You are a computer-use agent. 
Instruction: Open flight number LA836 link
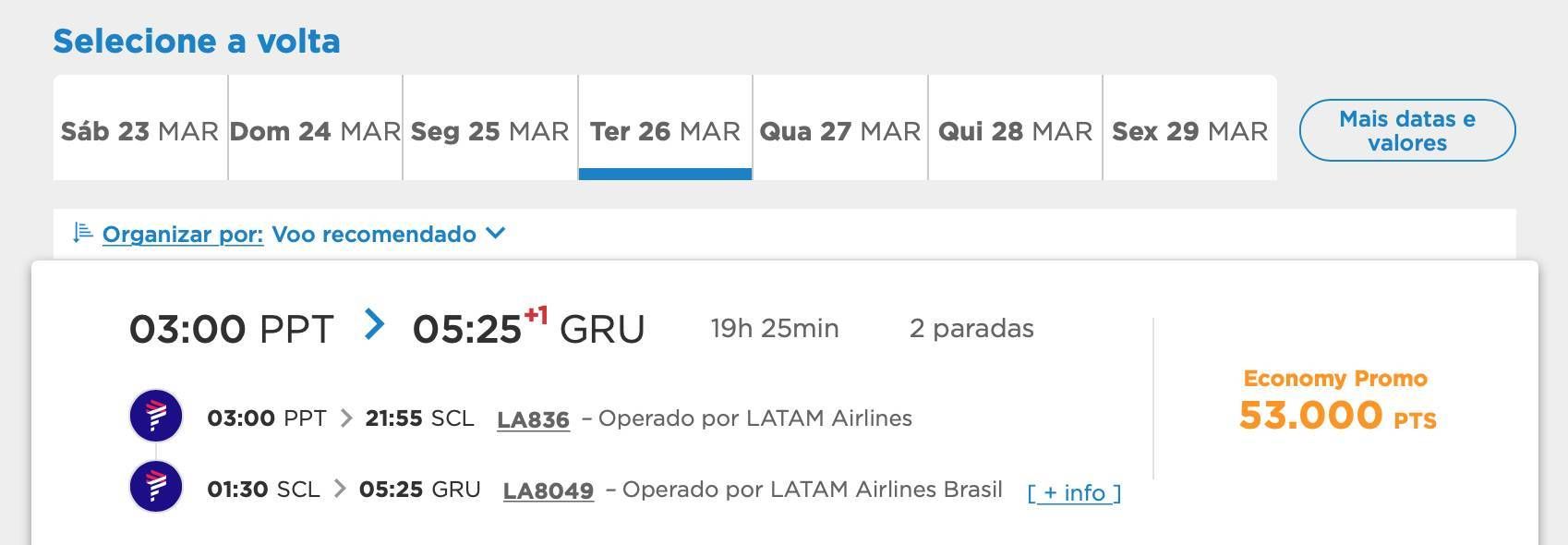pos(533,419)
